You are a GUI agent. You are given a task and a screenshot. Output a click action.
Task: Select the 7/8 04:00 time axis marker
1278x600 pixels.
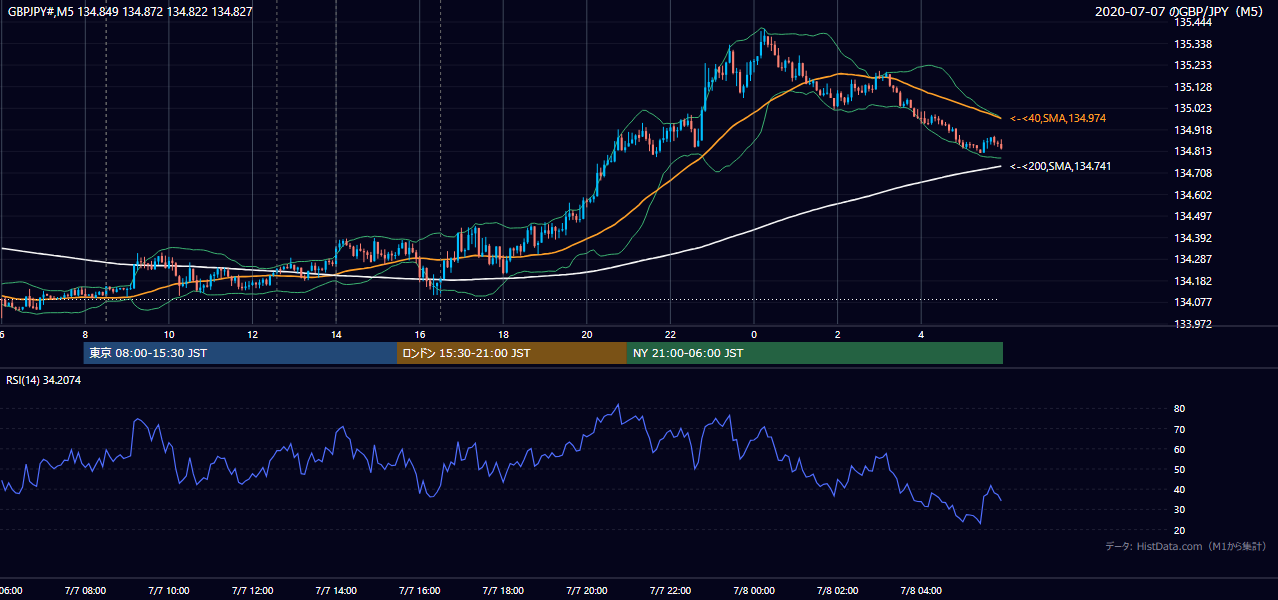coord(923,591)
